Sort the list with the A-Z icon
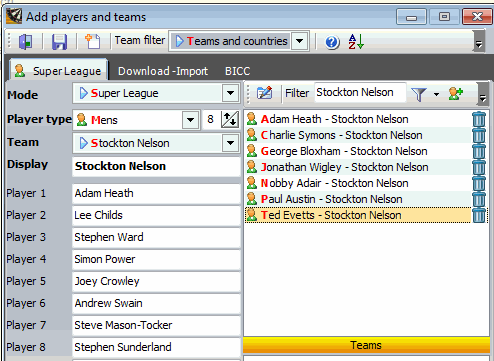 (356, 42)
